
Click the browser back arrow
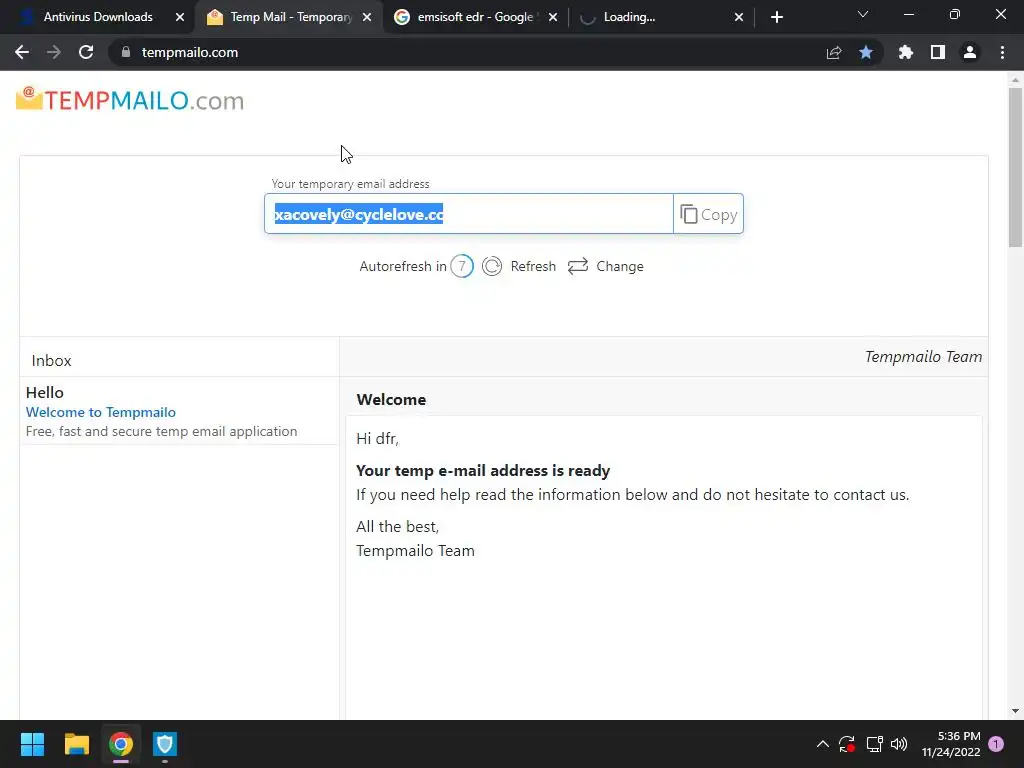click(22, 52)
